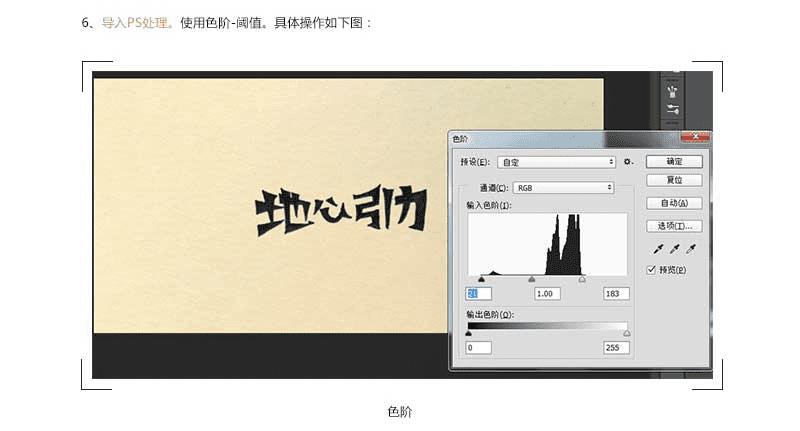This screenshot has height=431, width=800.
Task: Click the 复位 reset button
Action: pos(674,180)
